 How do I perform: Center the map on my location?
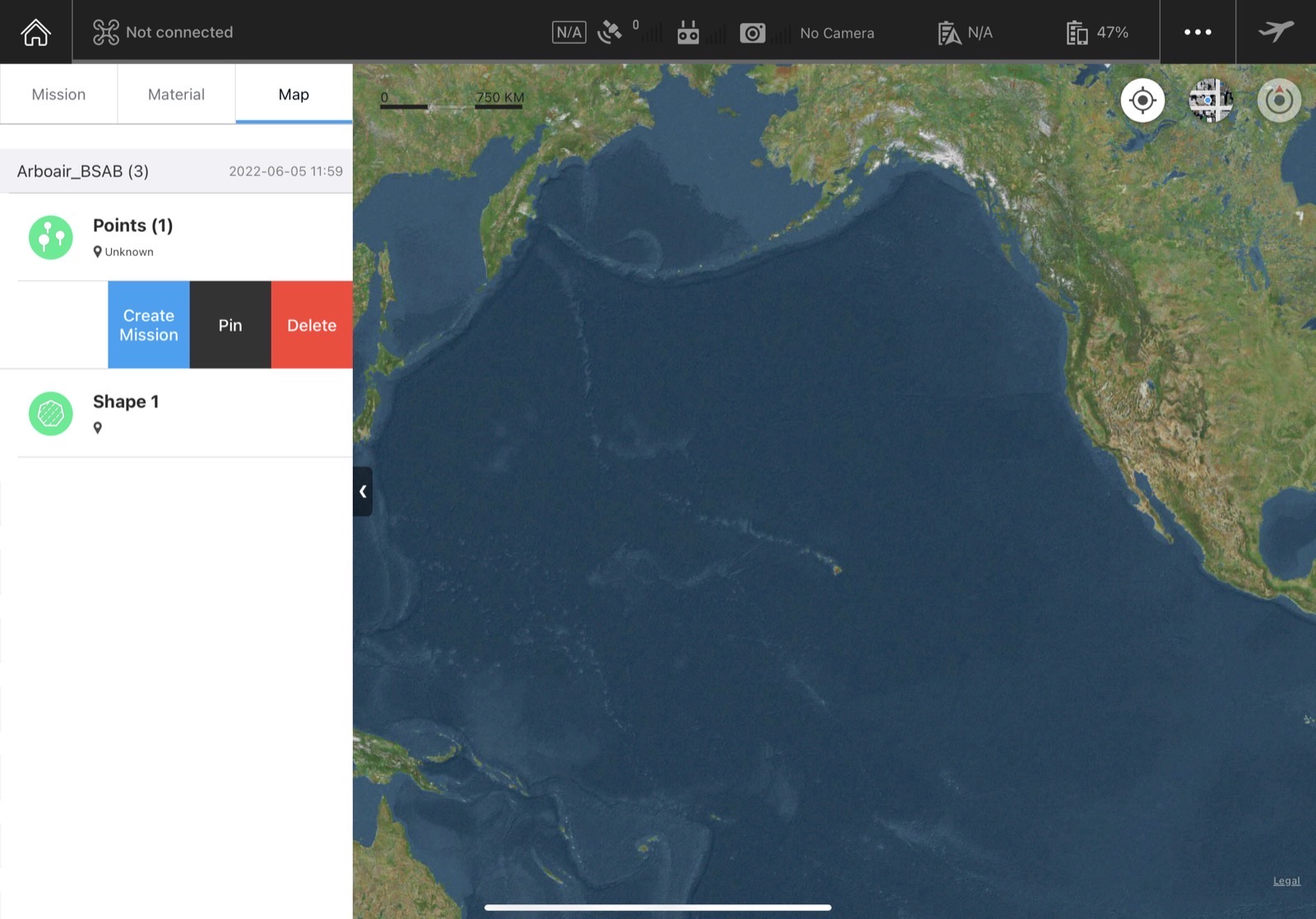click(1142, 100)
